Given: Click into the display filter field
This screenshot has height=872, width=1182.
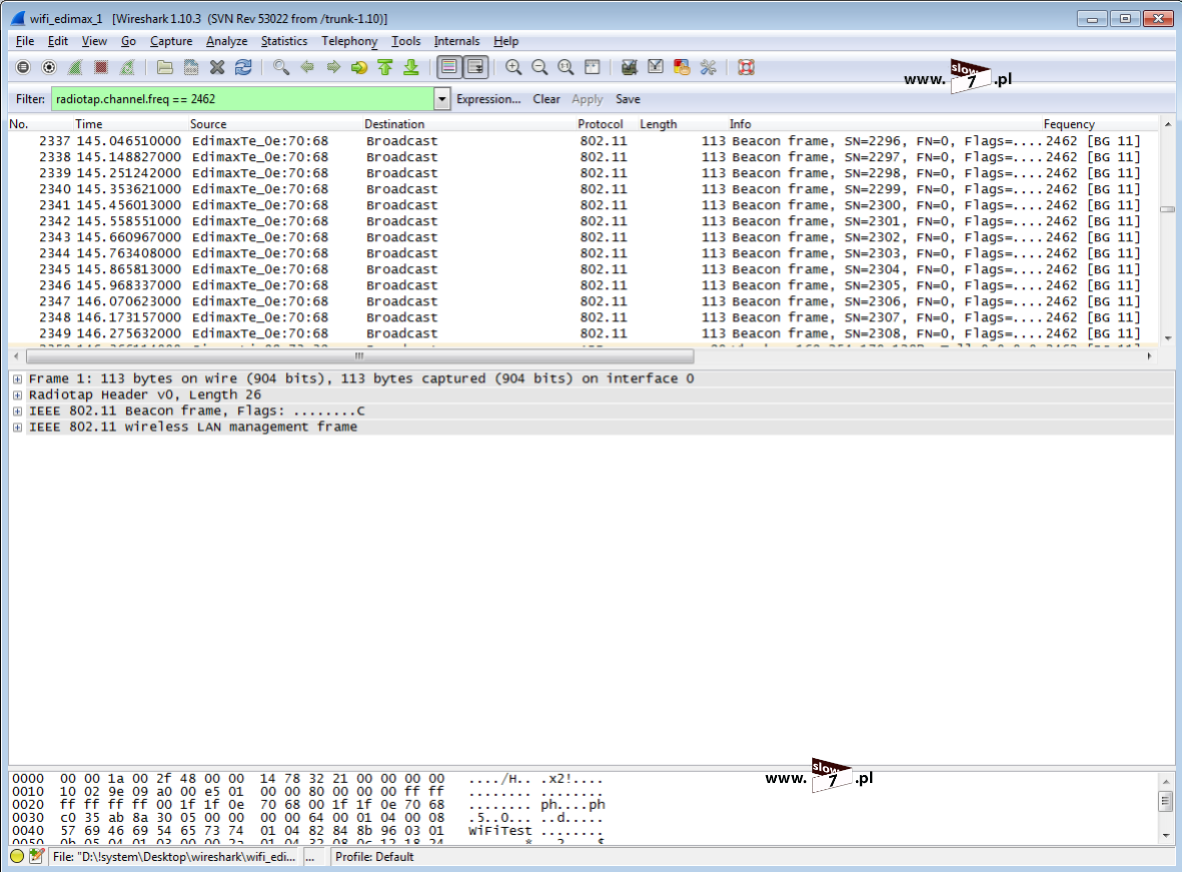Looking at the screenshot, I should click(x=243, y=99).
